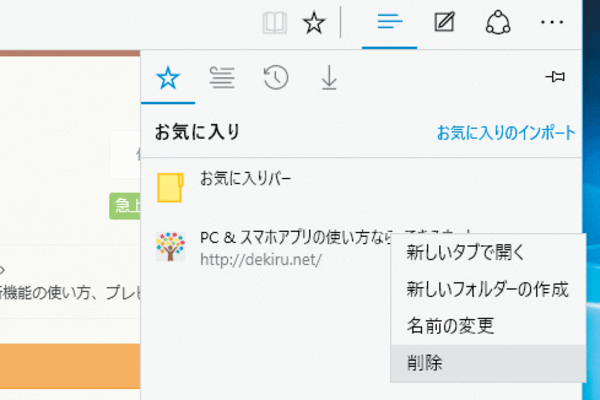The height and width of the screenshot is (400, 600).
Task: Click the http://dekiru.net/ URL text
Action: pos(261,260)
